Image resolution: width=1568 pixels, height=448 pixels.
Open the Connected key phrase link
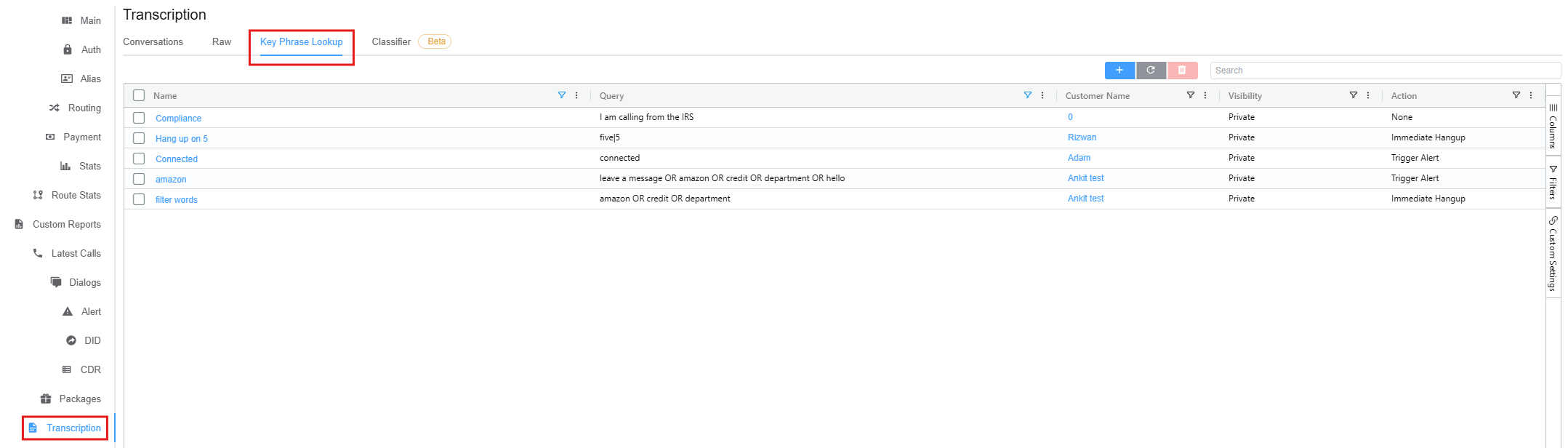pos(177,159)
